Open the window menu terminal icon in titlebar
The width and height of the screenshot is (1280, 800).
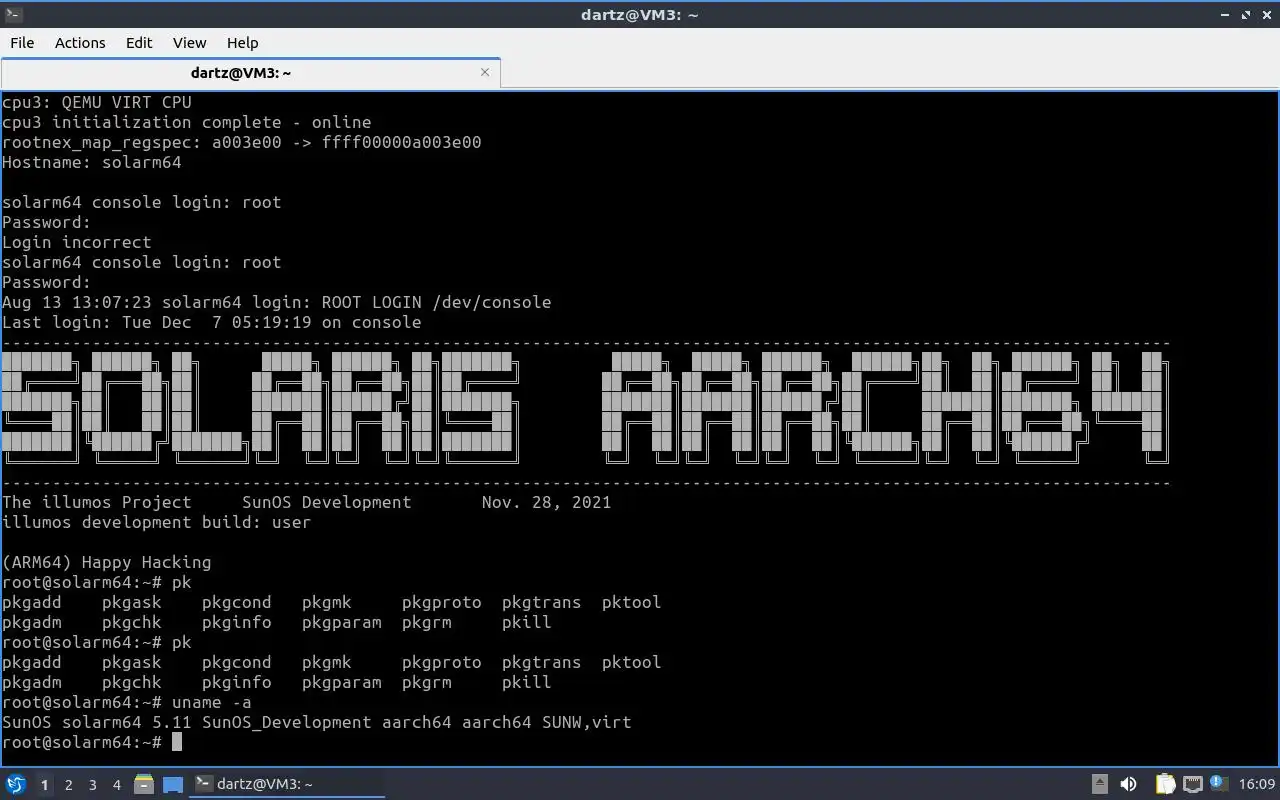pyautogui.click(x=12, y=14)
